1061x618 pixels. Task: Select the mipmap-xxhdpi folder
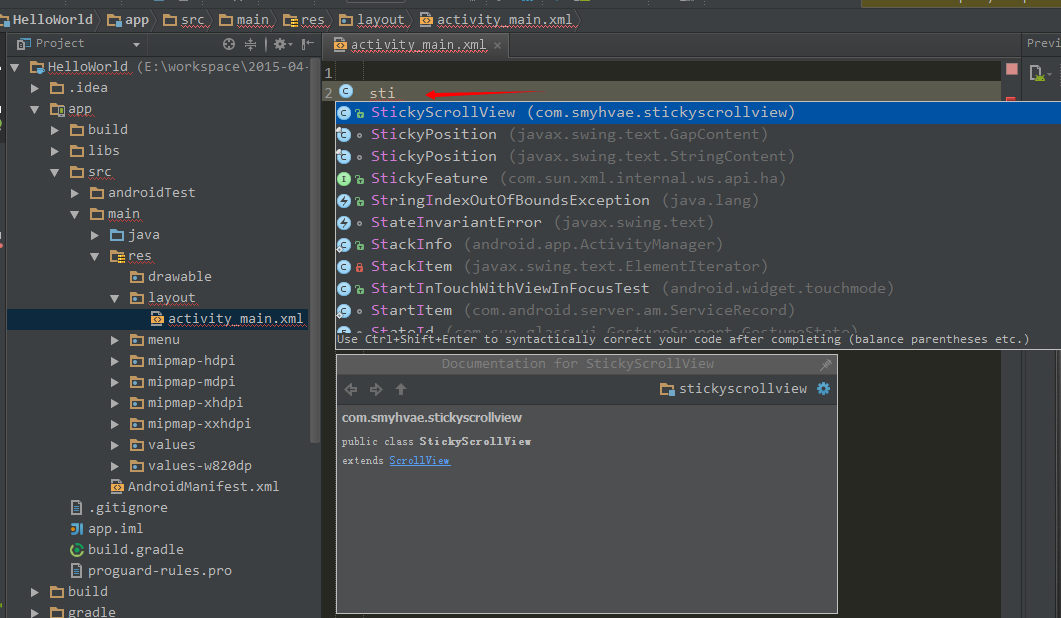[x=190, y=424]
